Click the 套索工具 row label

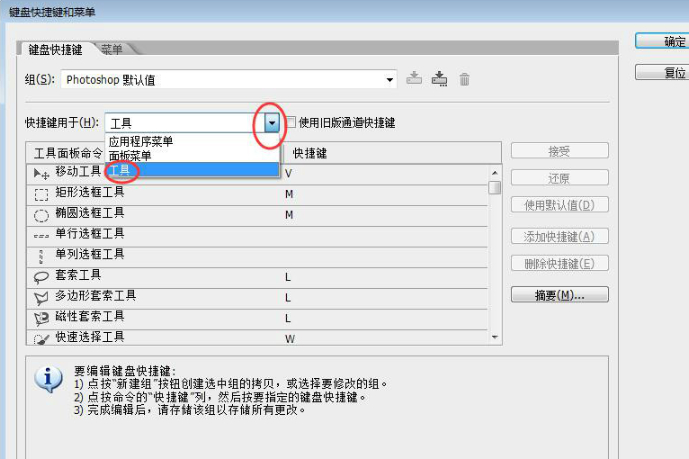click(78, 275)
